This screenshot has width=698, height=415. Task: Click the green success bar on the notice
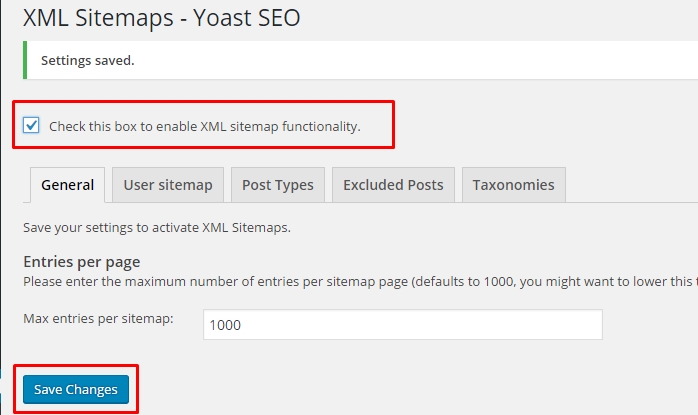click(25, 60)
